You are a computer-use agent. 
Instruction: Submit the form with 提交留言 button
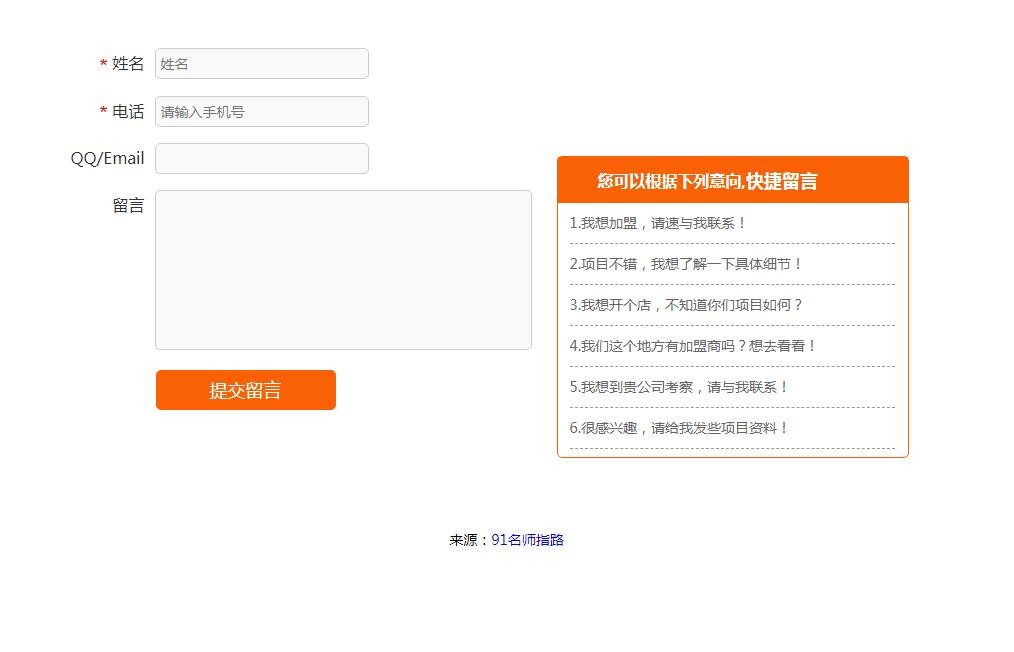tap(246, 390)
